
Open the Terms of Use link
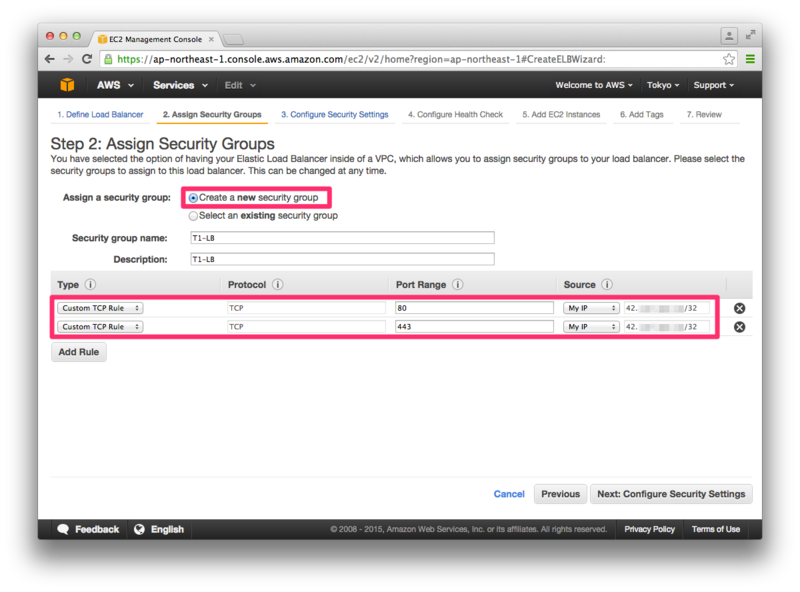[715, 529]
